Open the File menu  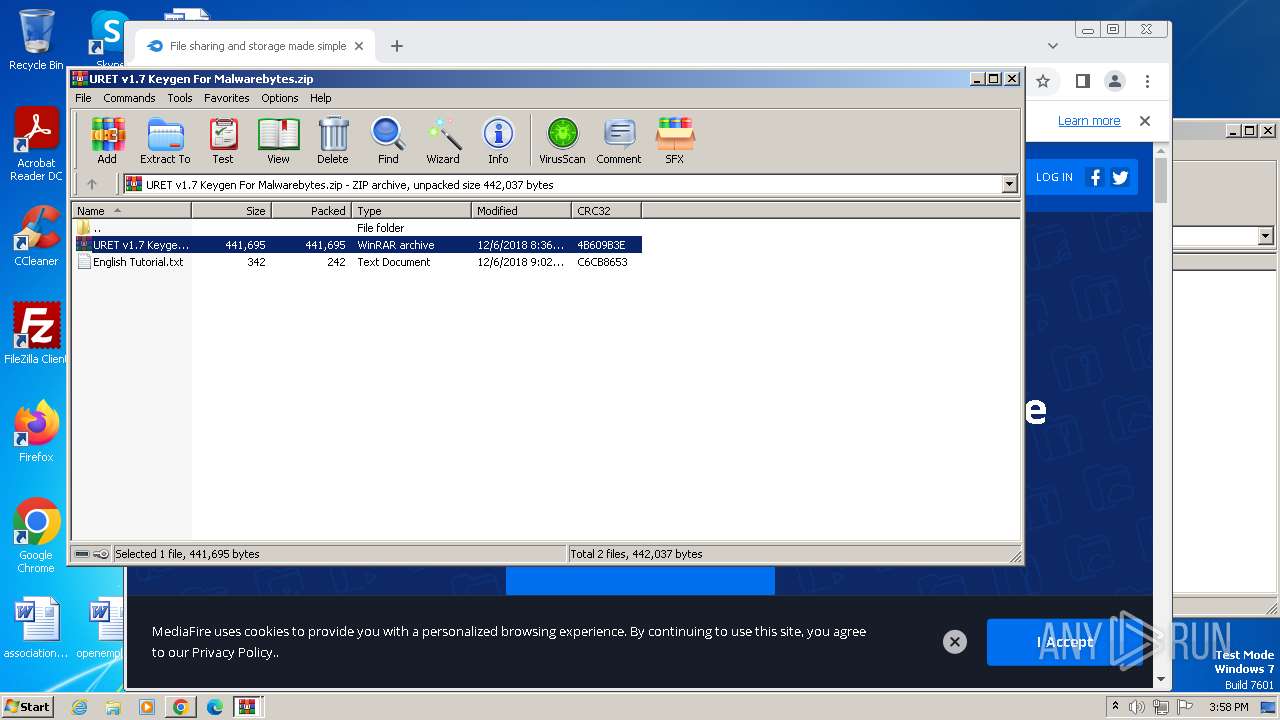83,98
